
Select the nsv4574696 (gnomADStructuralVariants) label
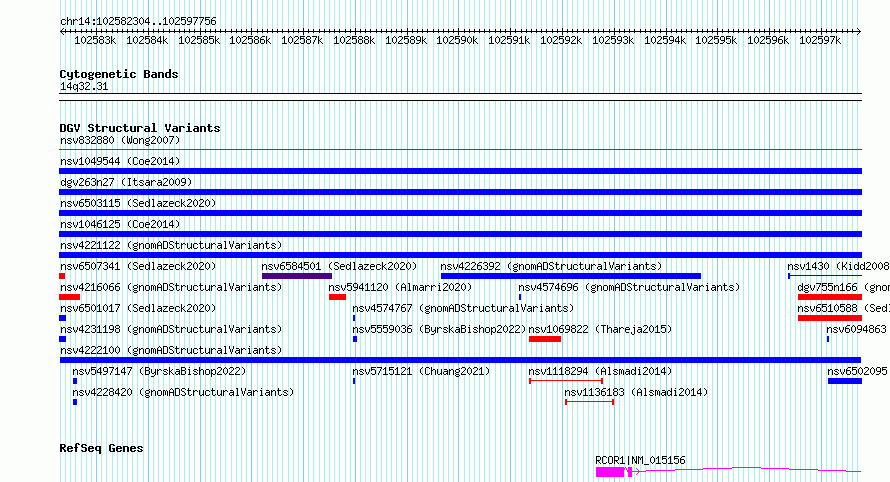coord(629,287)
